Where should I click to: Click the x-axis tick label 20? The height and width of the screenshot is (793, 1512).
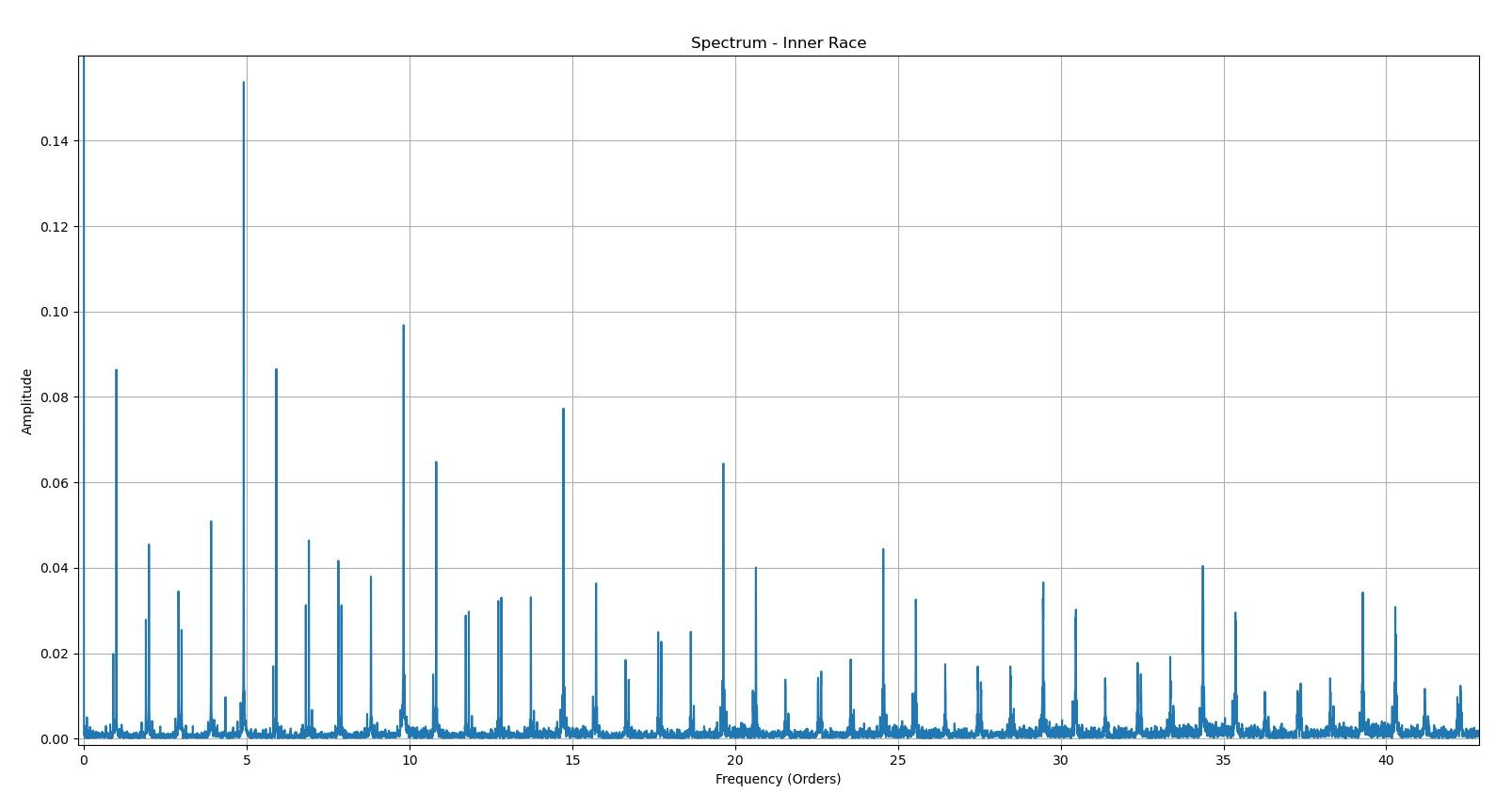(x=735, y=758)
